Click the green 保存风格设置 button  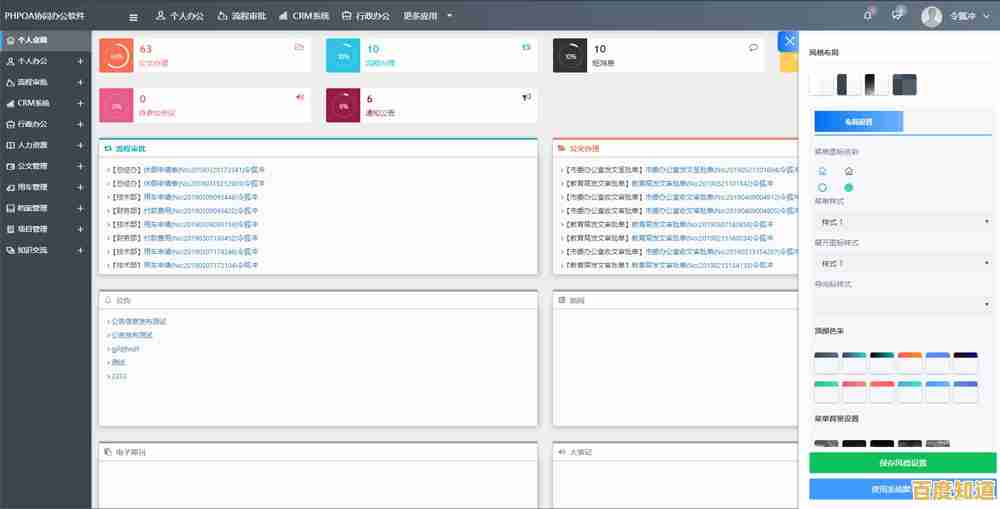point(902,463)
